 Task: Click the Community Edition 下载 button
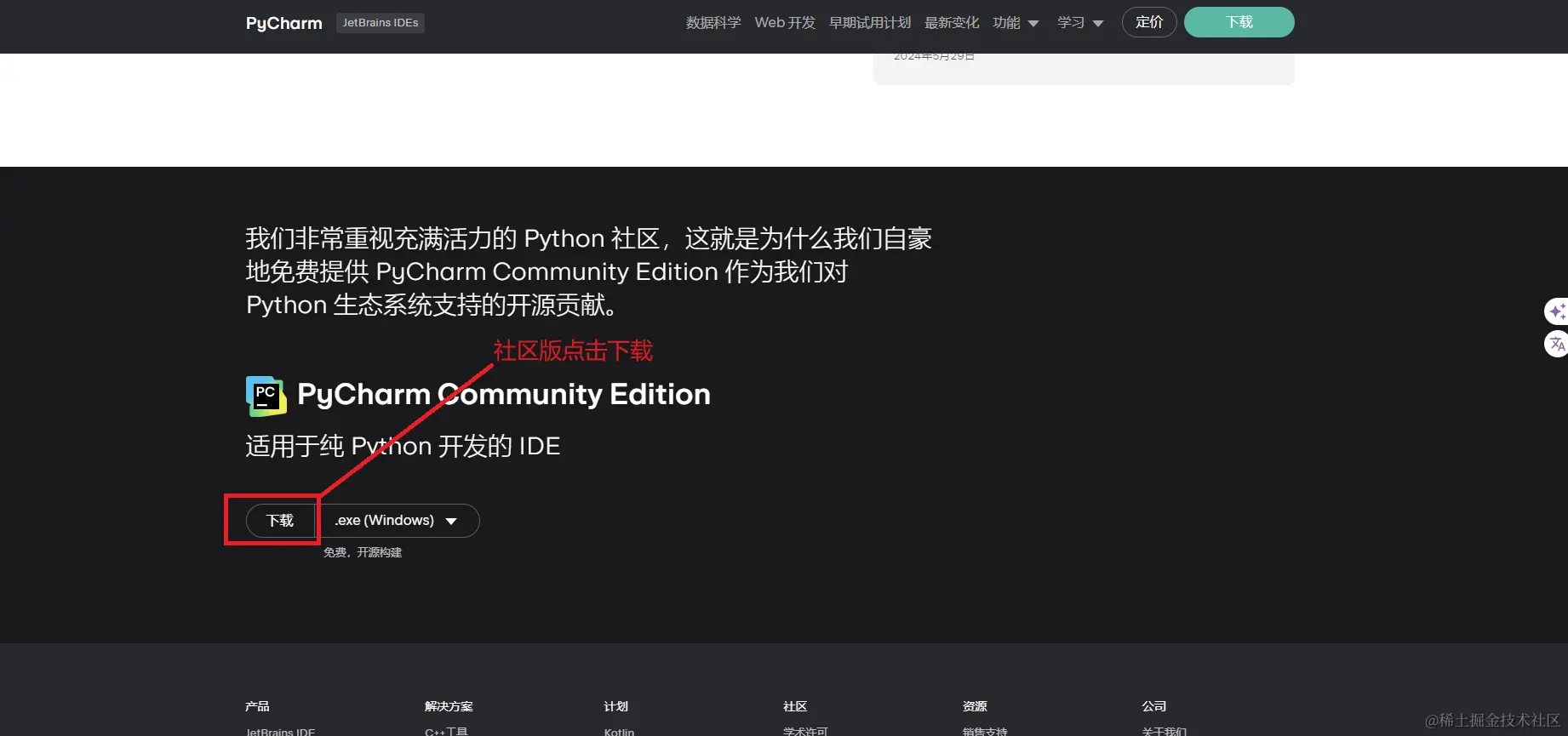(x=280, y=521)
